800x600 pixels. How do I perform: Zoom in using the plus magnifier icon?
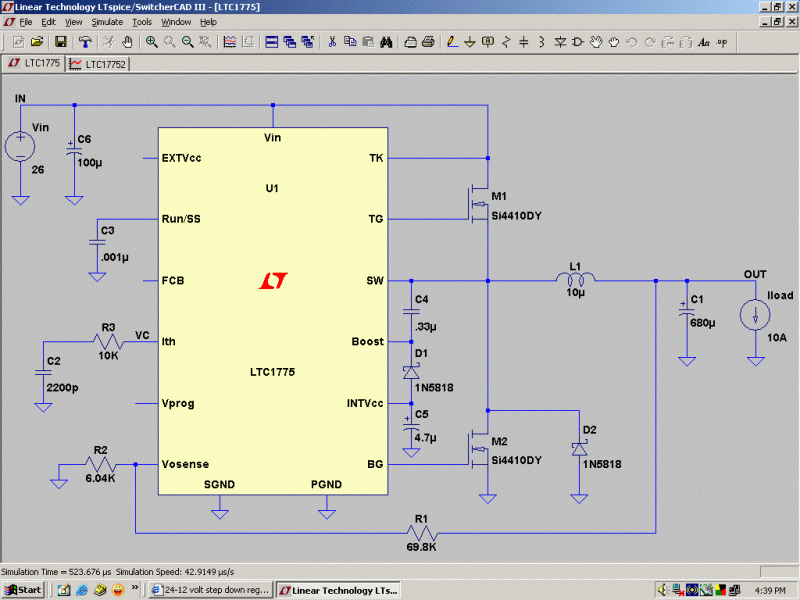152,42
